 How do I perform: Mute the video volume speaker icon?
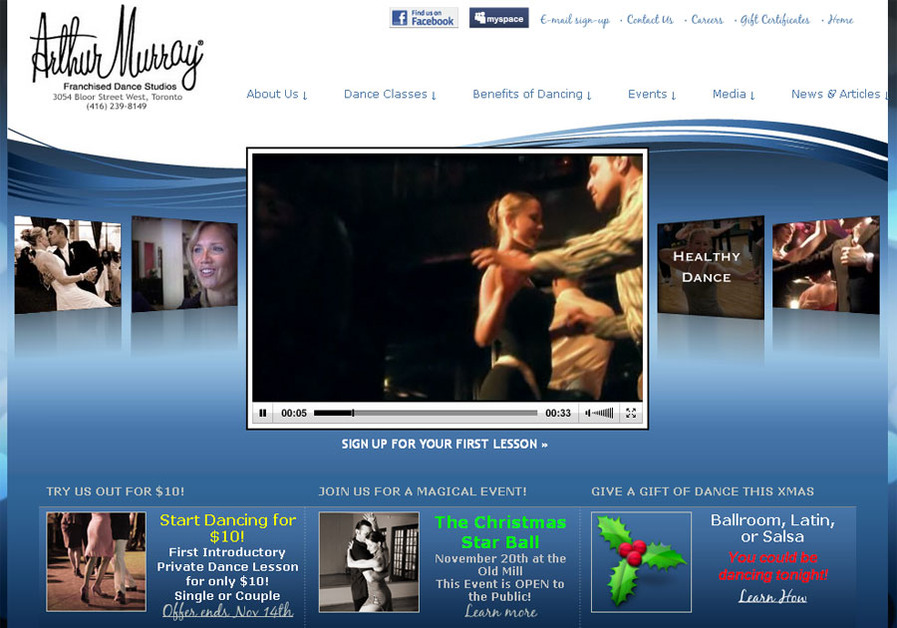588,413
